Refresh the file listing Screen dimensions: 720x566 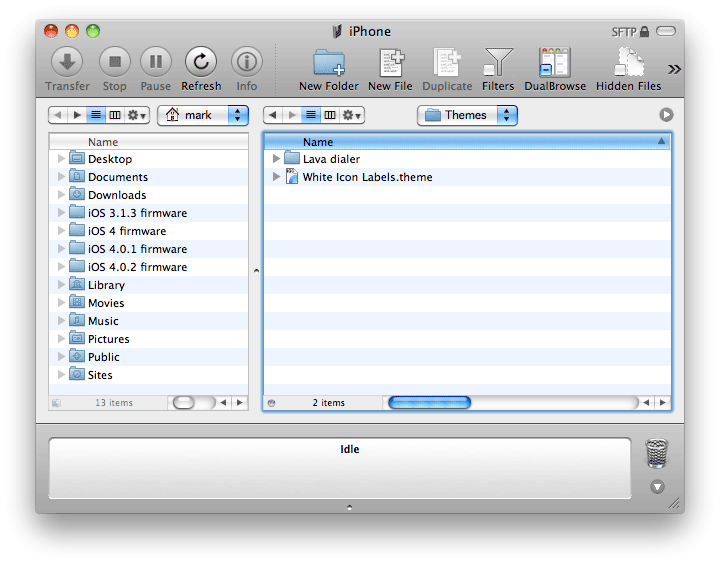pyautogui.click(x=201, y=63)
